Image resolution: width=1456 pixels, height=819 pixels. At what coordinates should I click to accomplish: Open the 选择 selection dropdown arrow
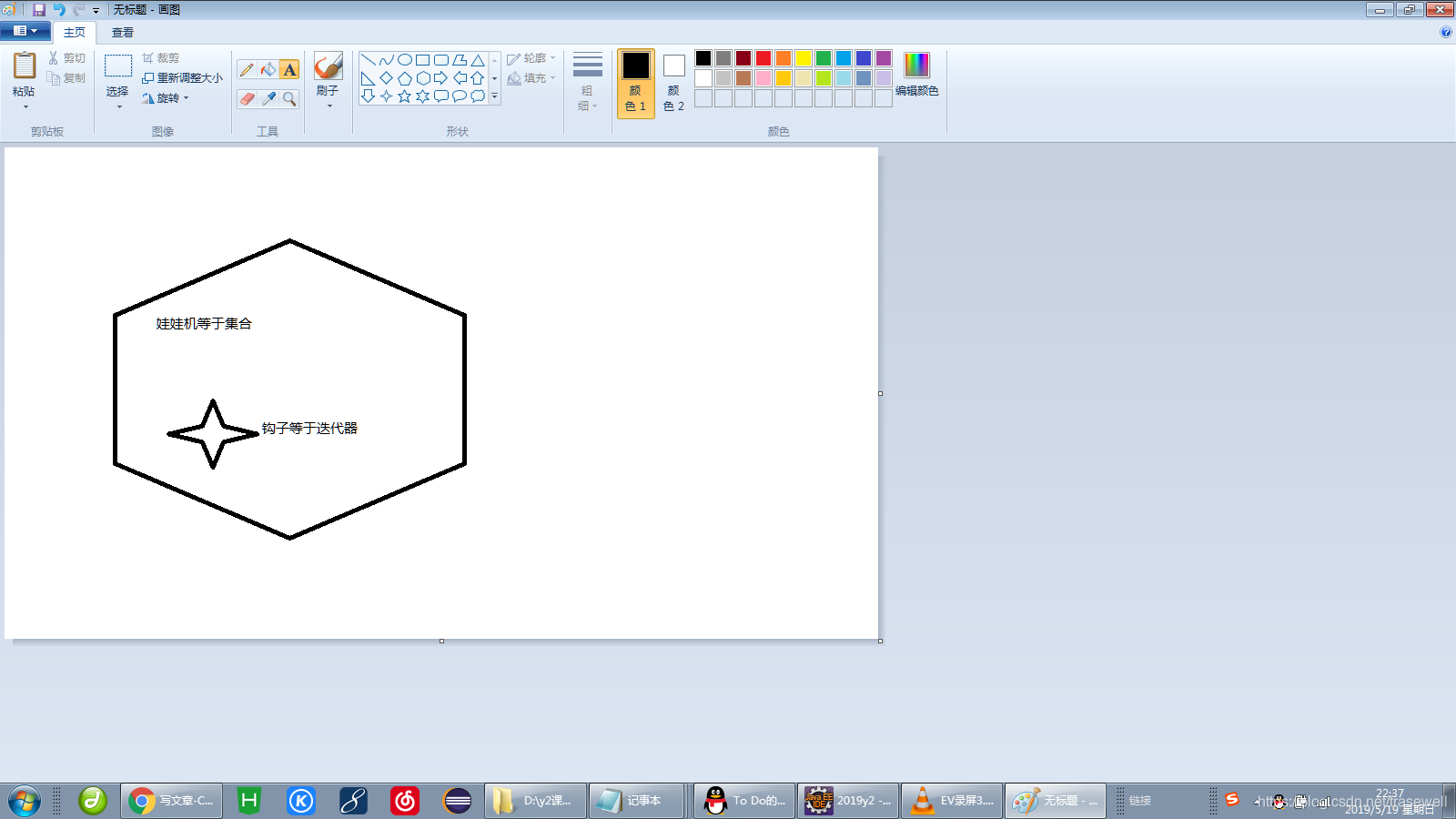[x=118, y=106]
